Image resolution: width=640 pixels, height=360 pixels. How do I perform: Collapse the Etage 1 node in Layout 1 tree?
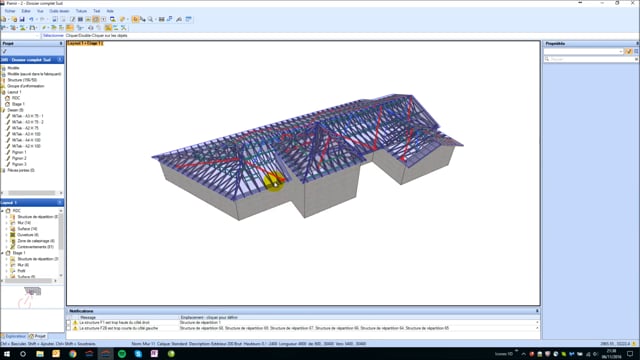pos(2,253)
